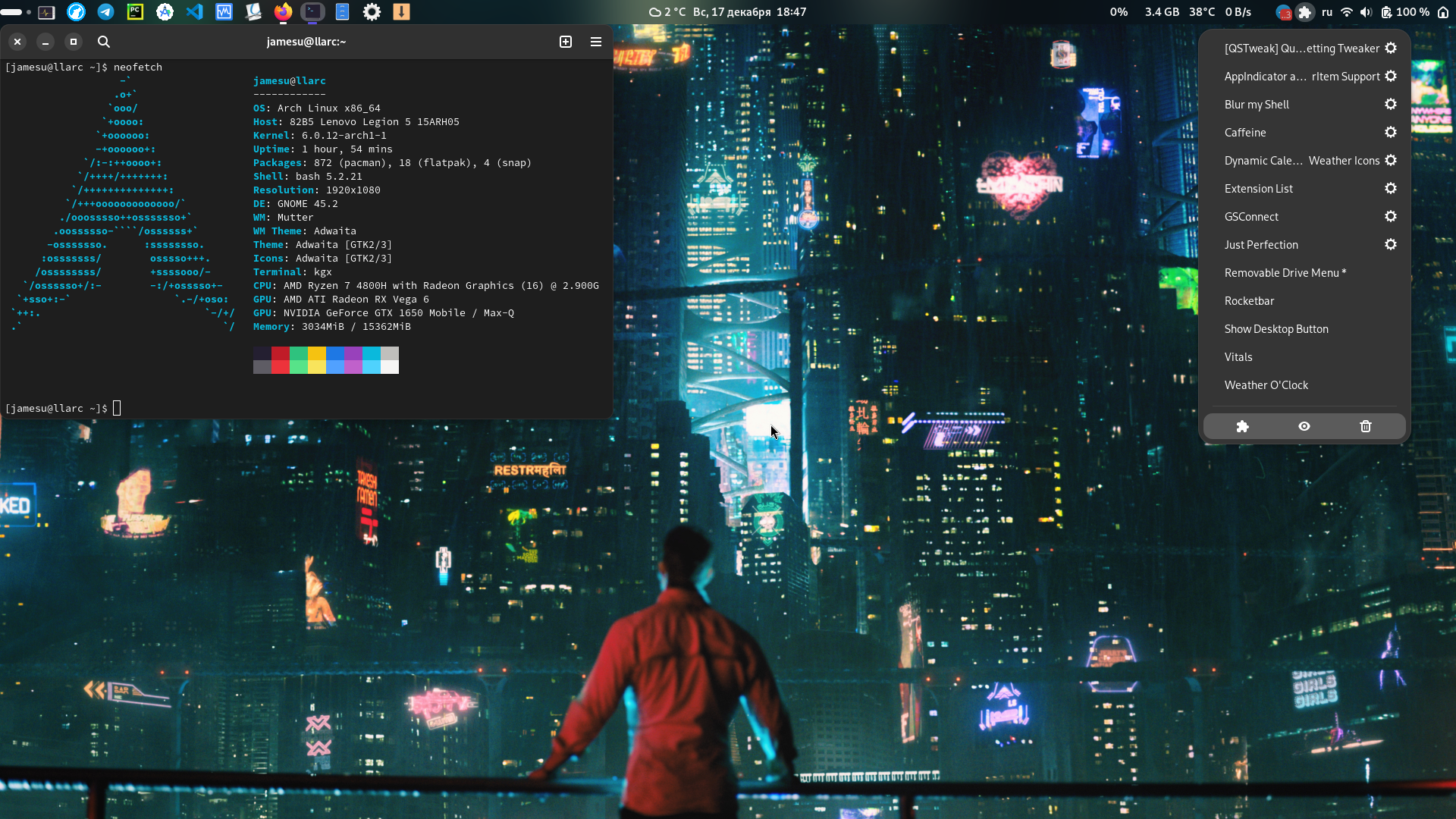The width and height of the screenshot is (1456, 819).
Task: Open Vitals menu via 38°C reading
Action: pos(1202,12)
